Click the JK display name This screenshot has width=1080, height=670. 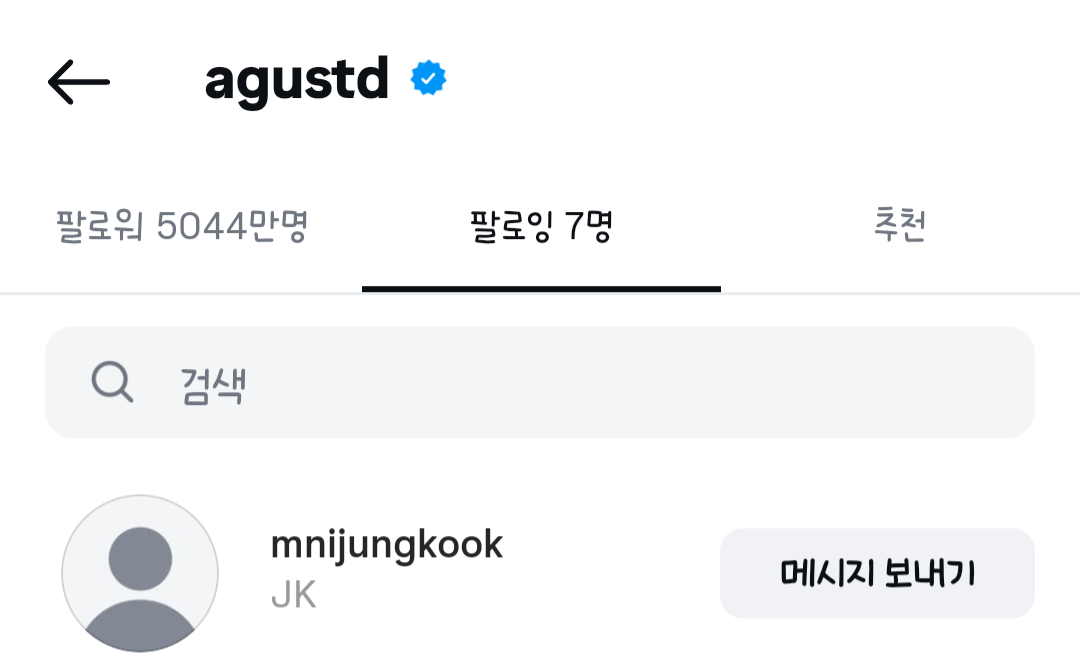click(293, 596)
